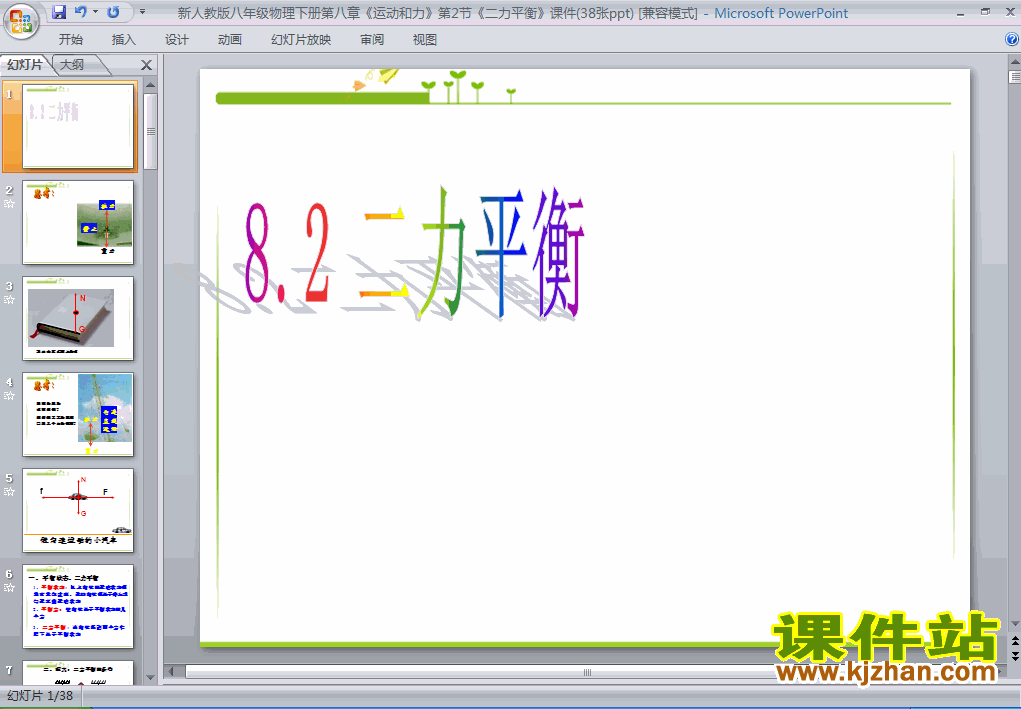Viewport: 1021px width, 709px height.
Task: Restore down the PowerPoint window
Action: click(985, 12)
